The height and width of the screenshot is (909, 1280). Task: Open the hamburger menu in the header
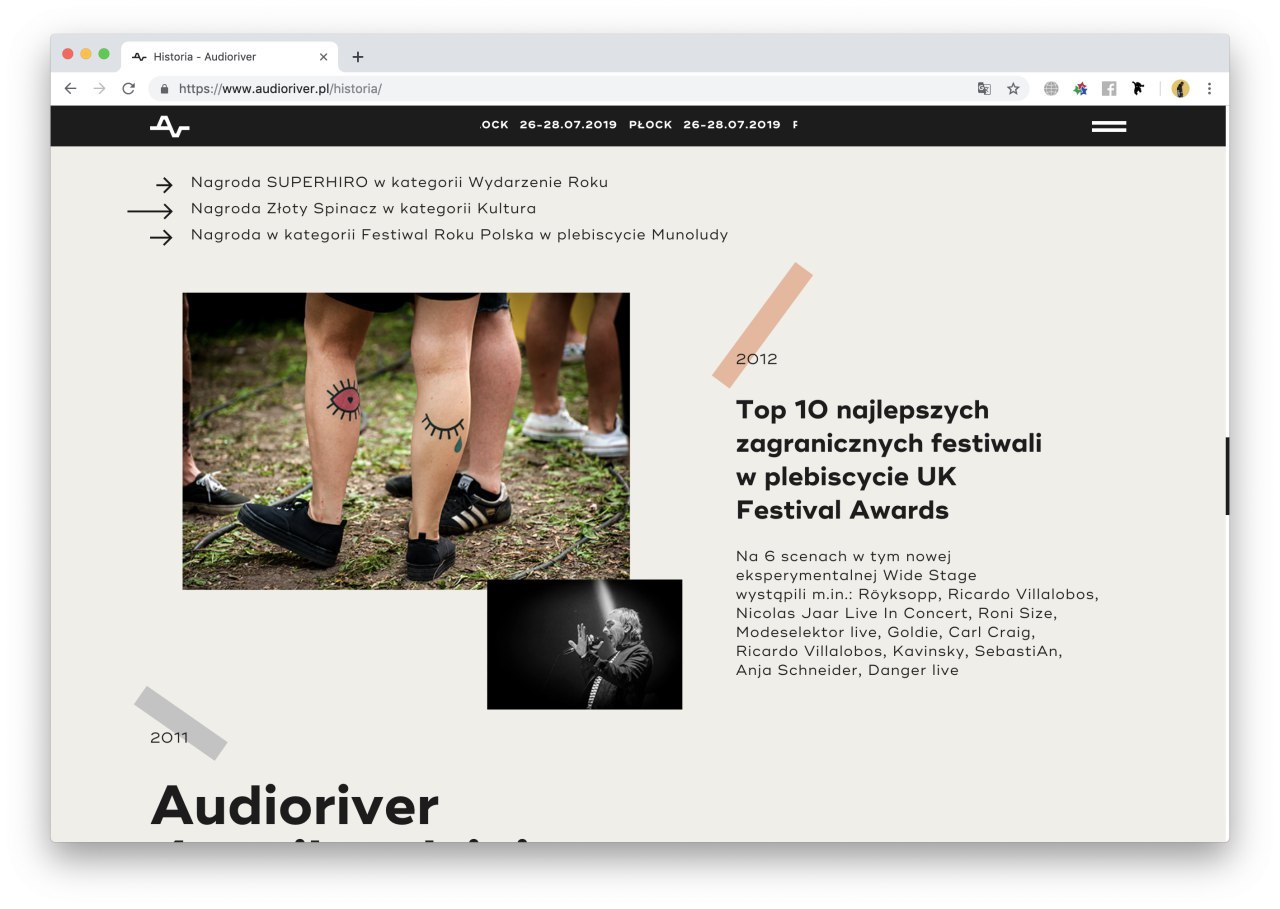pos(1109,126)
